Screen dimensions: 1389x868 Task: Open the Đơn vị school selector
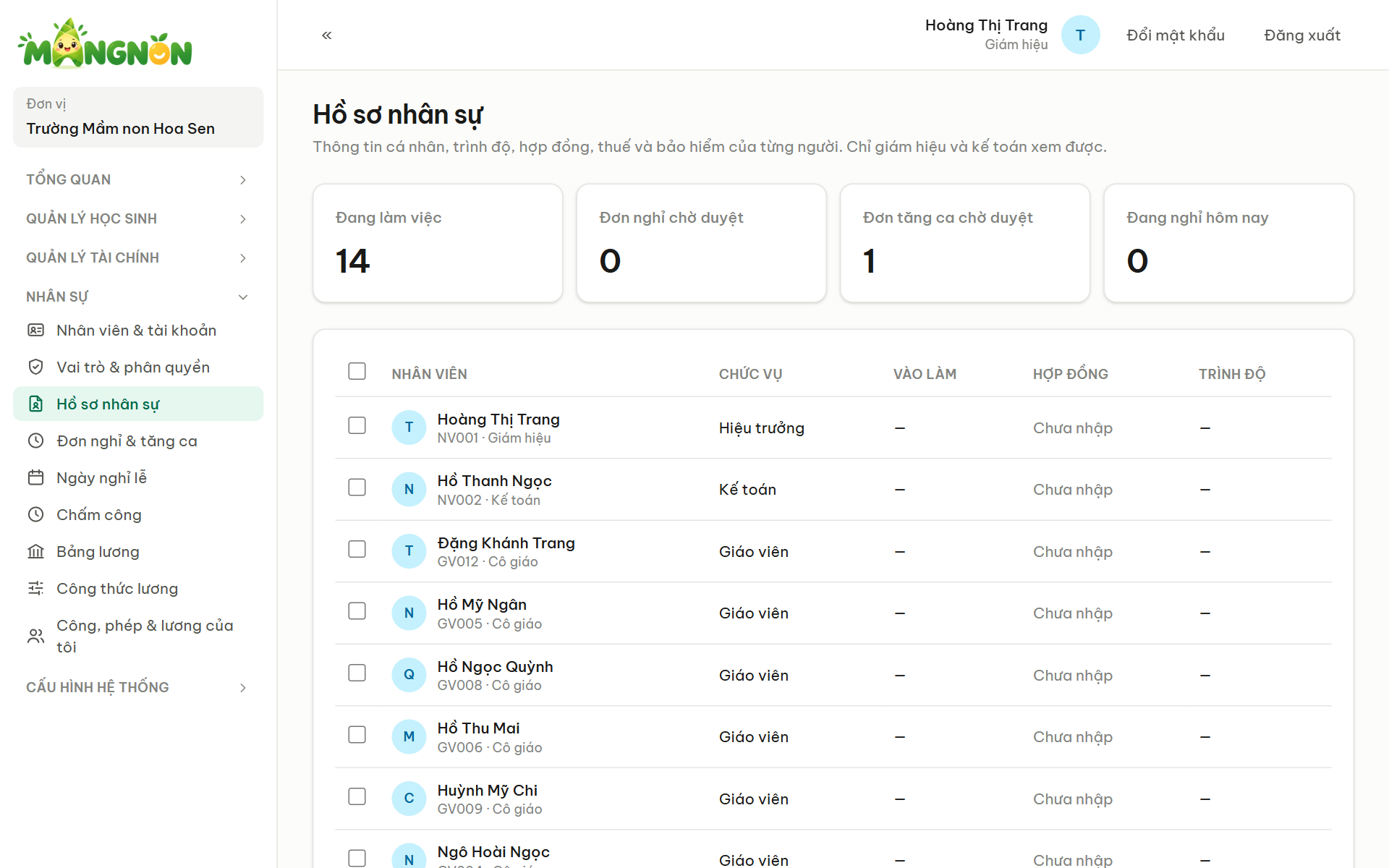point(138,117)
